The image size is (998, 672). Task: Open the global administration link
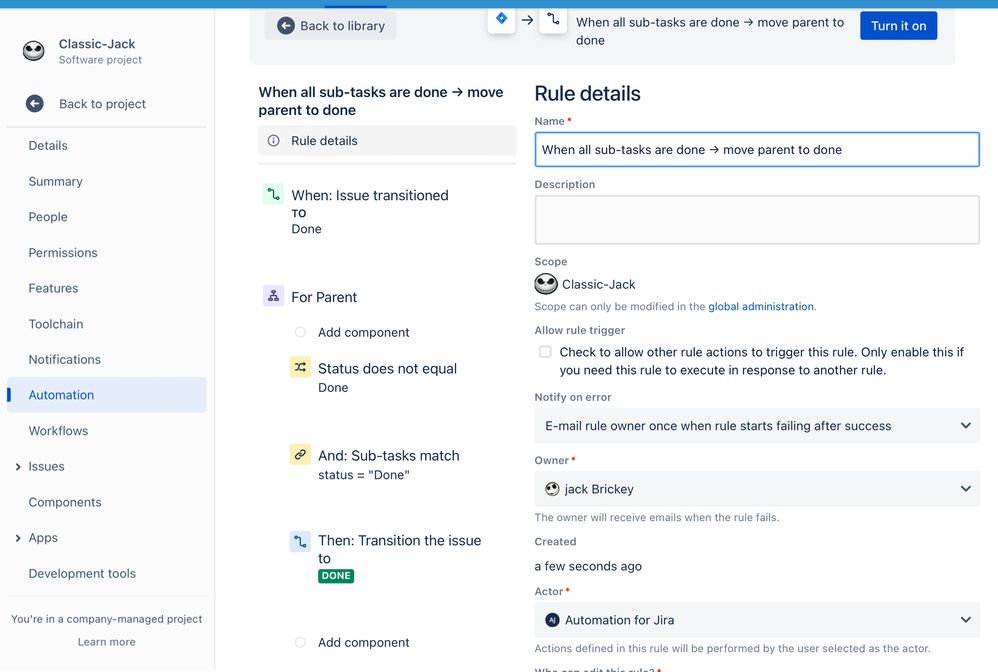click(x=761, y=306)
